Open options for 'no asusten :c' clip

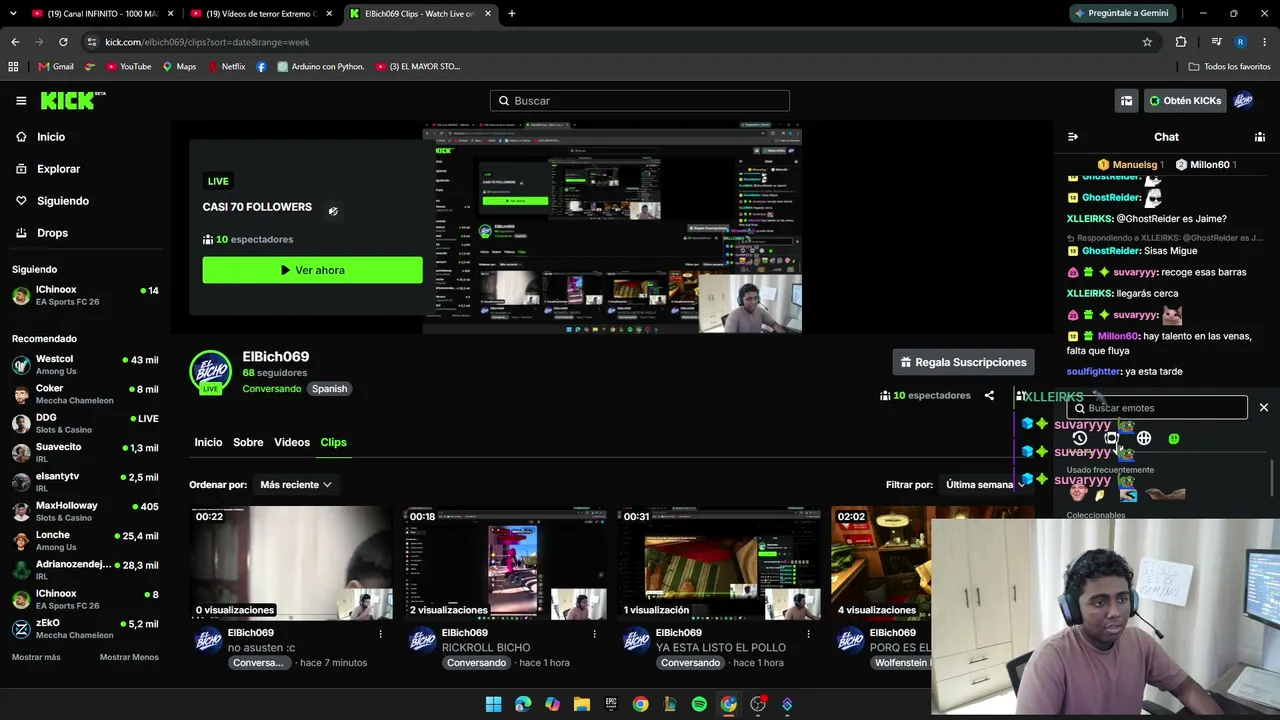(x=380, y=633)
